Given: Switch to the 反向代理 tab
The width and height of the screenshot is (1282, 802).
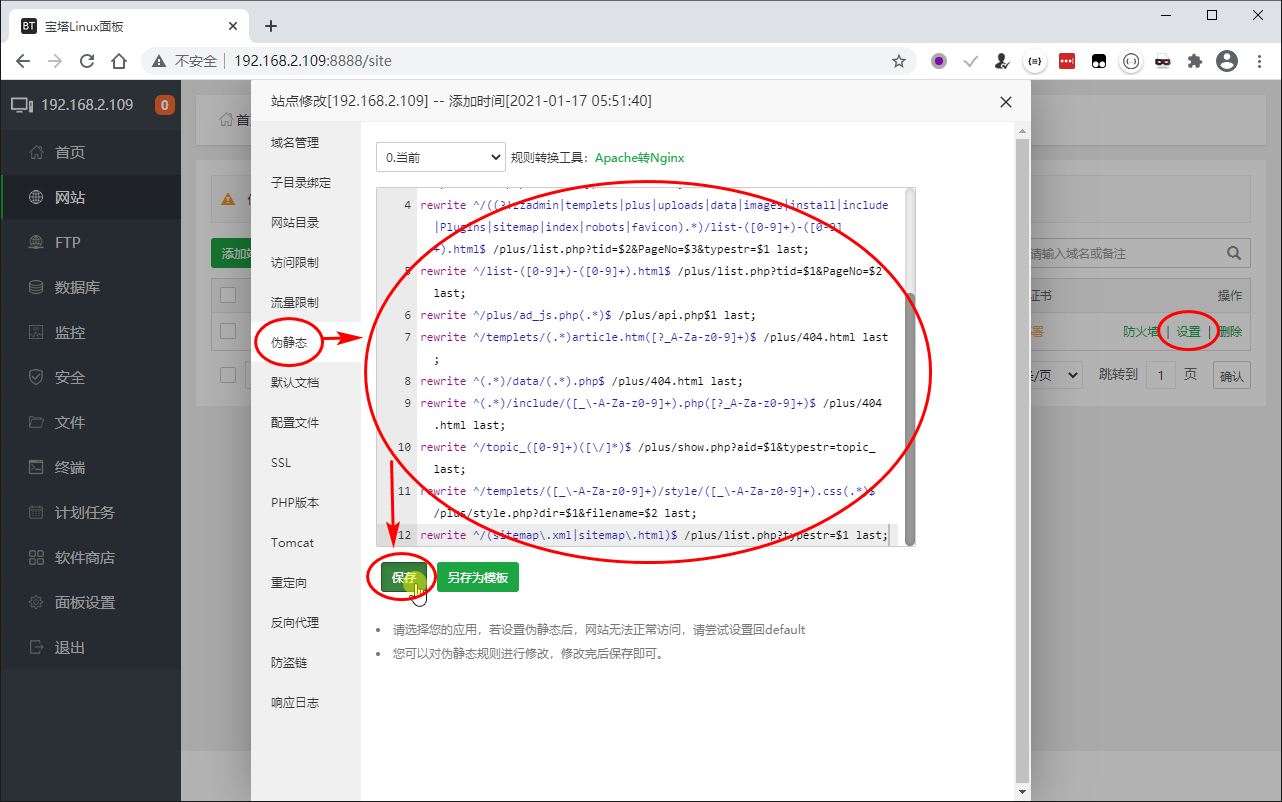Looking at the screenshot, I should tap(306, 623).
